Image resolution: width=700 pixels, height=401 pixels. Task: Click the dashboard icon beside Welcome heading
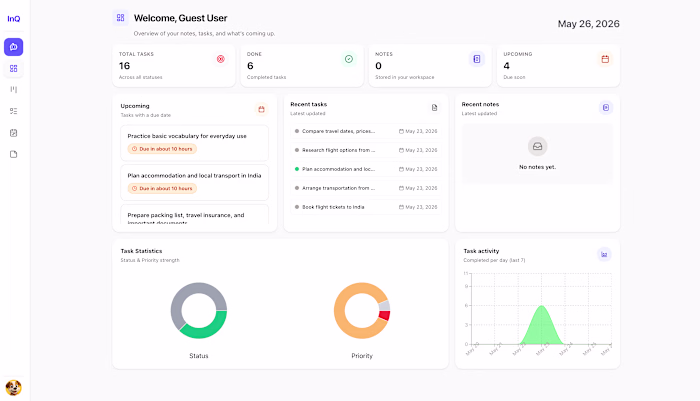(121, 18)
